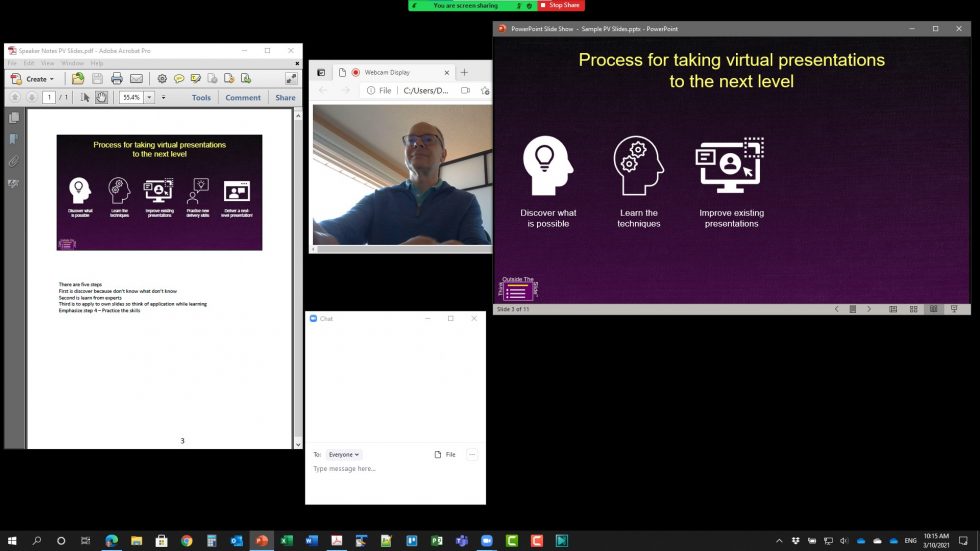Click Acrobat scroll down arrow
Image resolution: width=980 pixels, height=551 pixels.
point(298,444)
